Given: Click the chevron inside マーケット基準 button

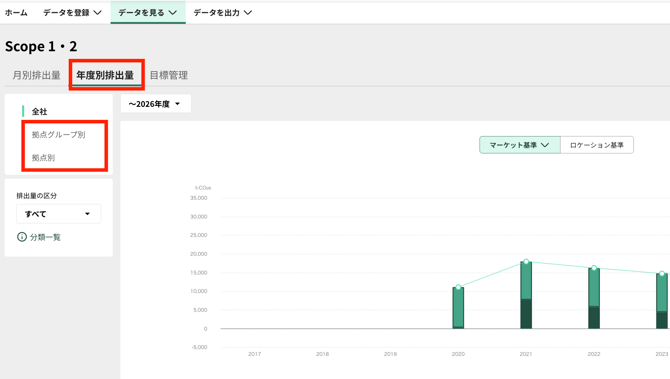Looking at the screenshot, I should [545, 145].
